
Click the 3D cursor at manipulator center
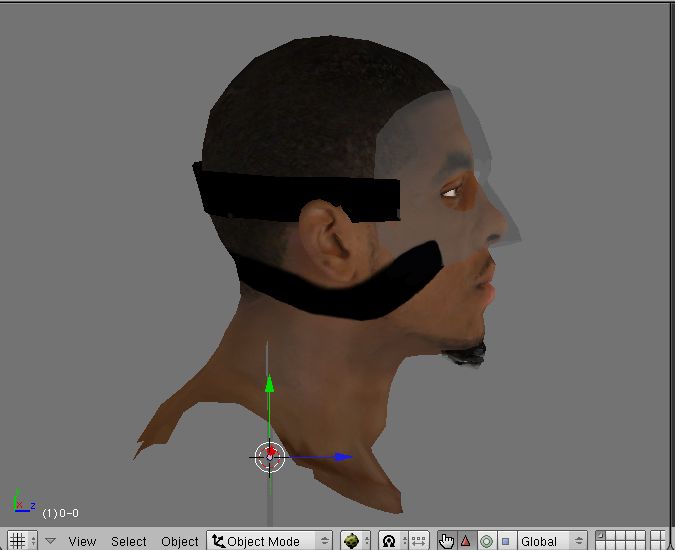coord(269,457)
